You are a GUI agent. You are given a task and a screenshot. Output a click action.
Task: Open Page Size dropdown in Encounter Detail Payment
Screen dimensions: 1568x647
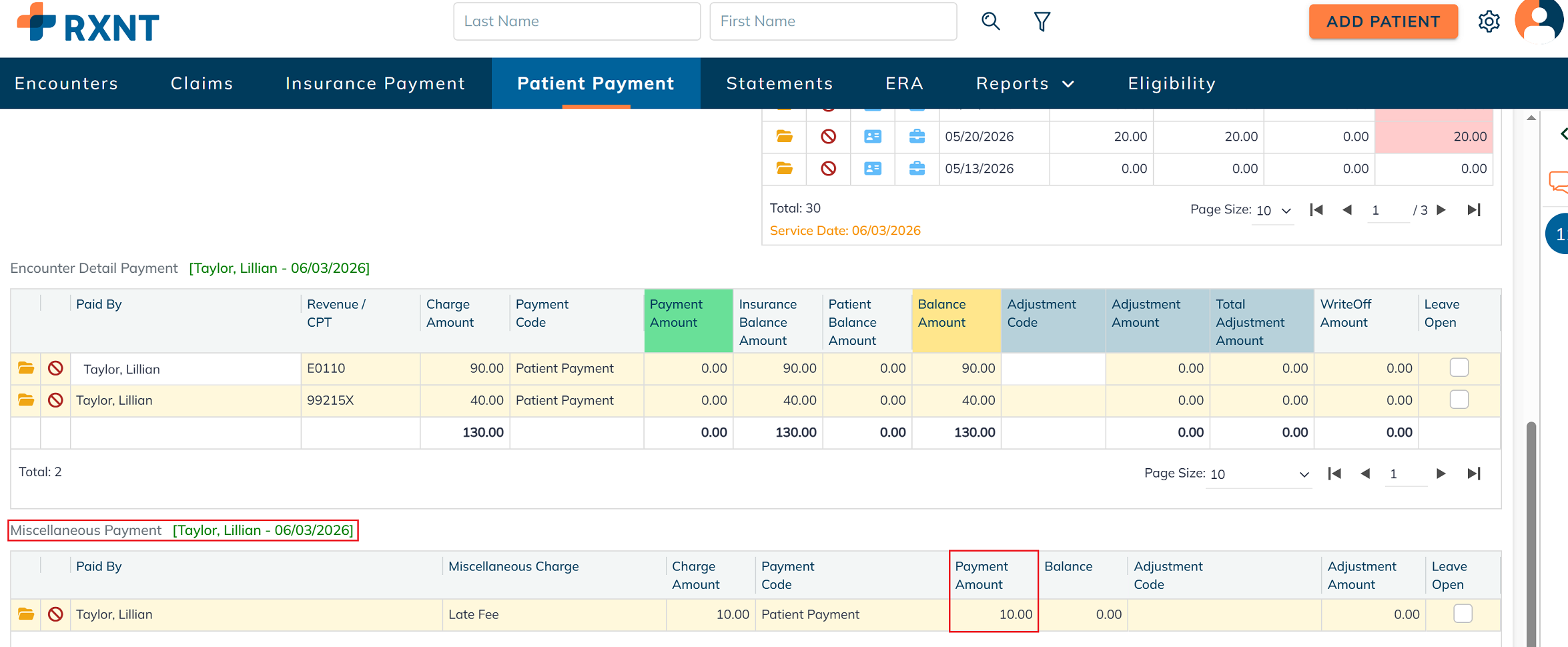click(x=1258, y=474)
